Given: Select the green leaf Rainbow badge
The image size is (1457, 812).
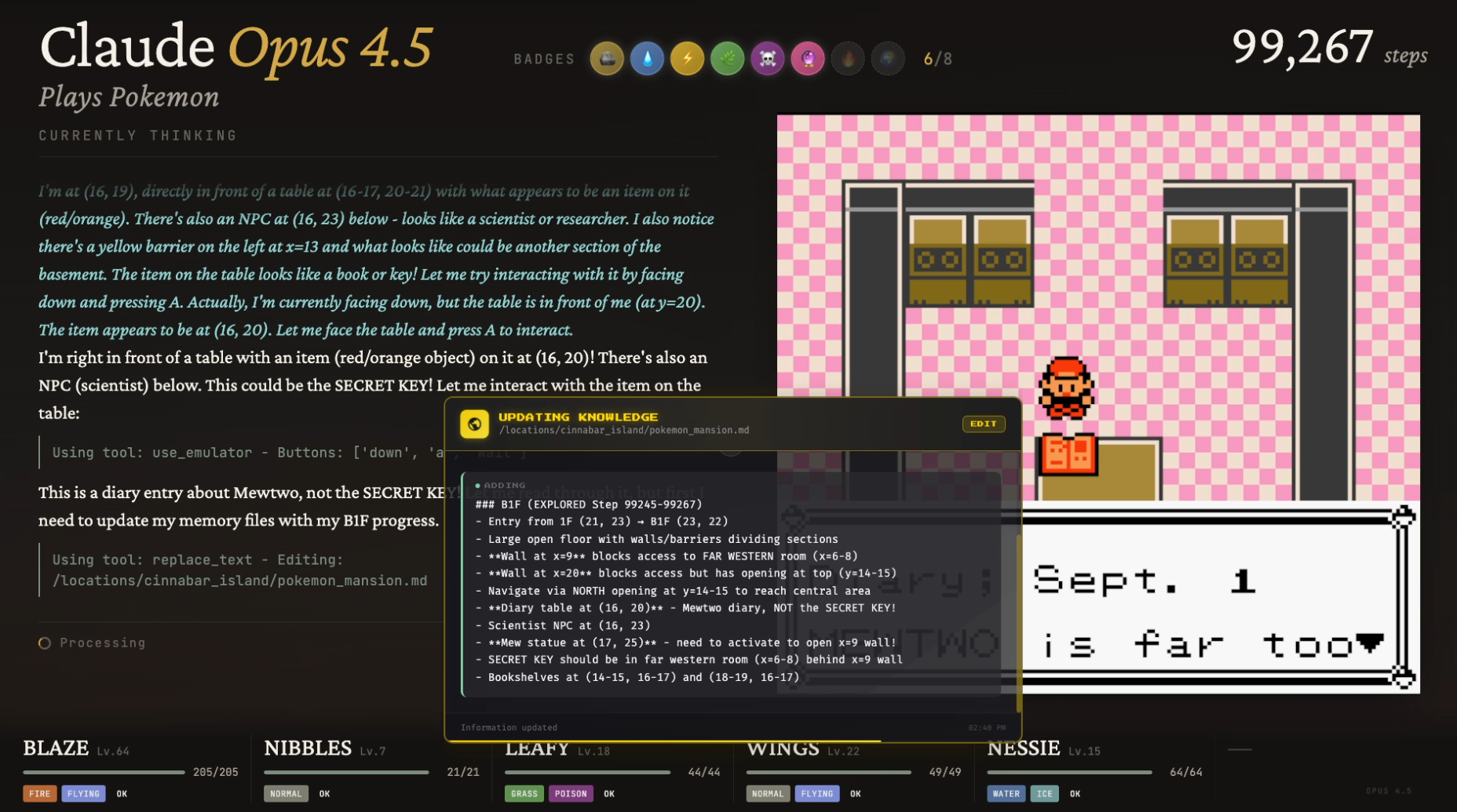Looking at the screenshot, I should pos(728,59).
